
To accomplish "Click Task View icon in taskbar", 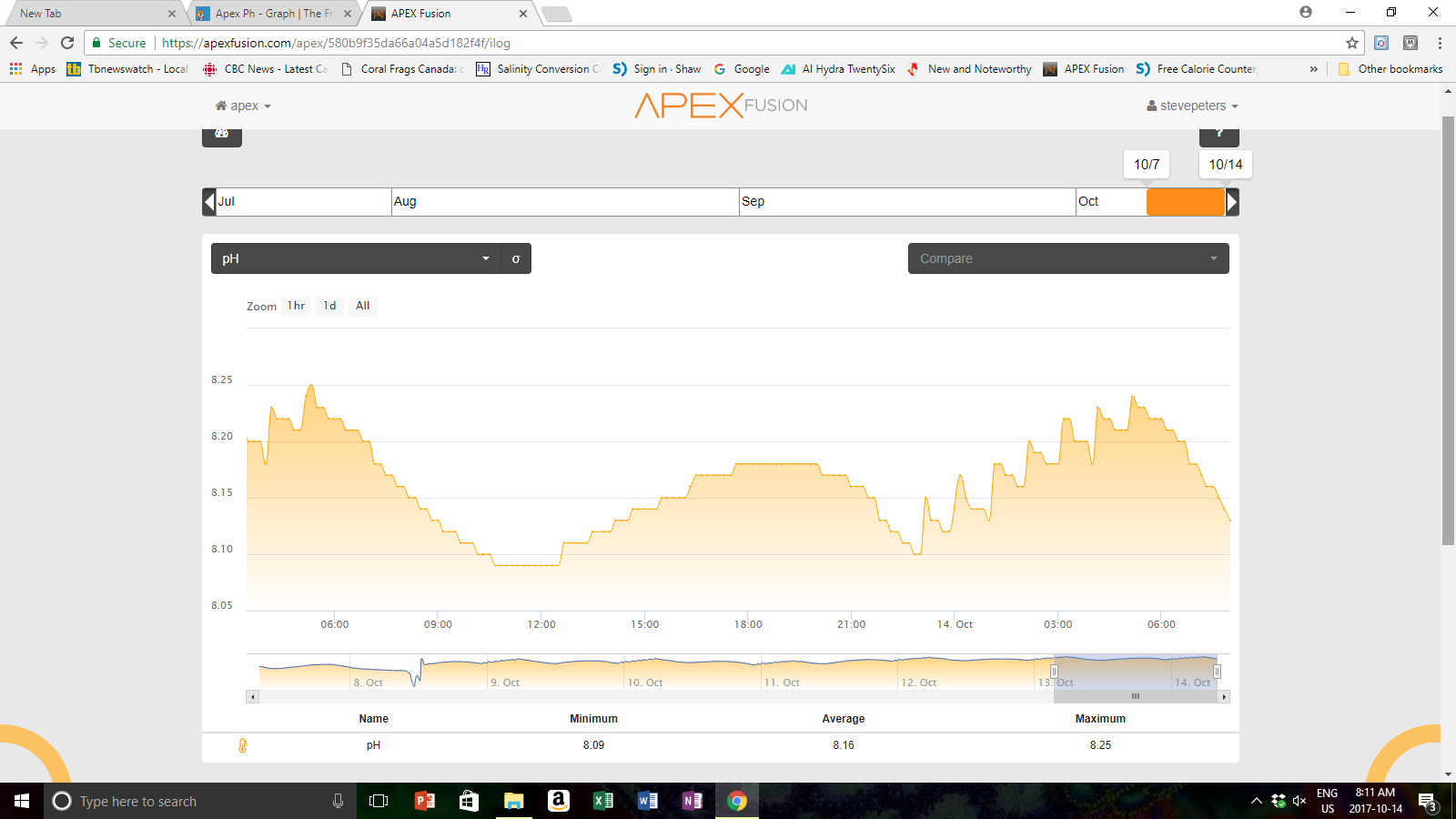I will coord(379,801).
